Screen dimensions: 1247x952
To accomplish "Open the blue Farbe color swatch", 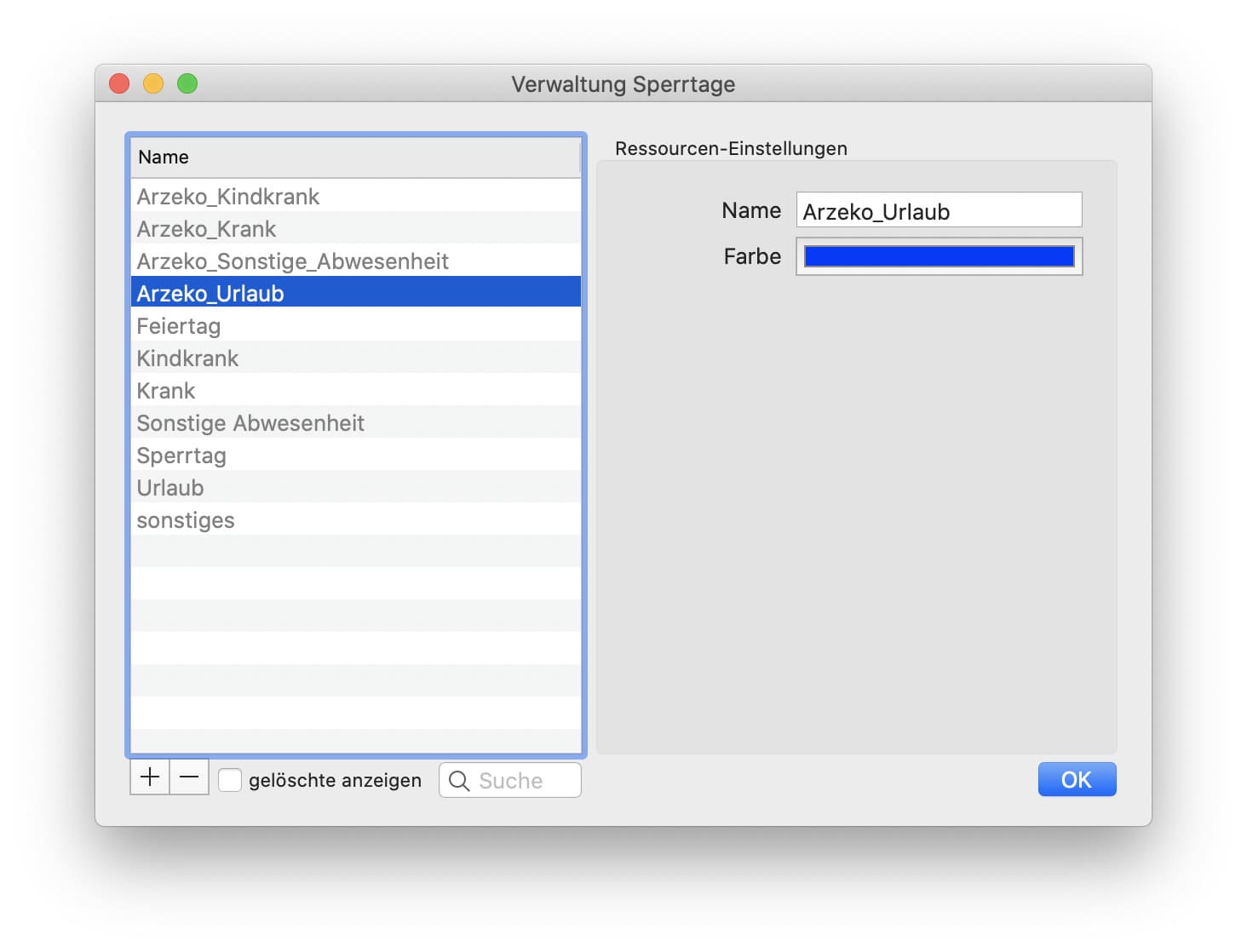I will point(939,256).
